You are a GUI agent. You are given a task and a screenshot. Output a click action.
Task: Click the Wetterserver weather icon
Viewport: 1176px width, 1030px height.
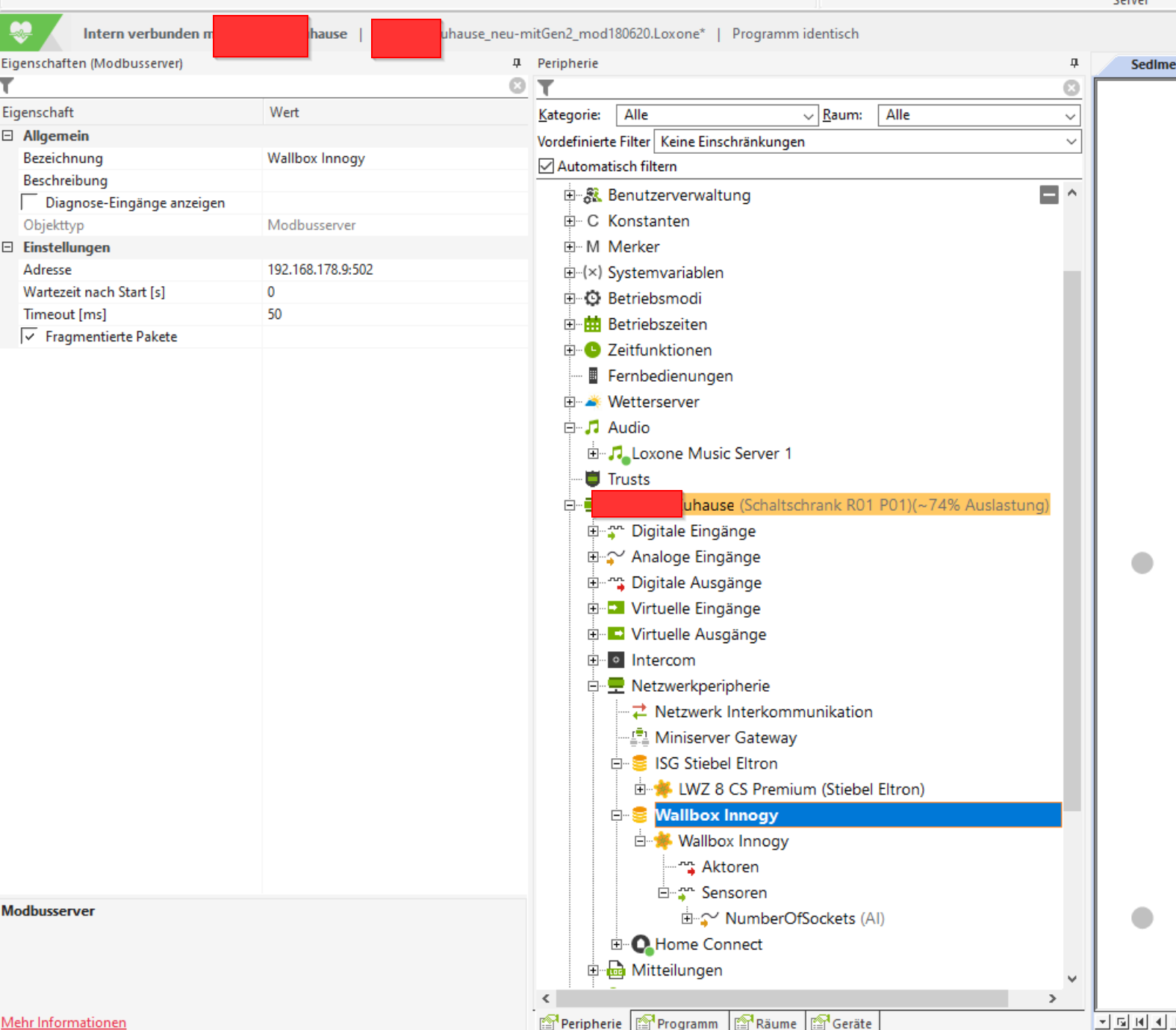point(593,402)
